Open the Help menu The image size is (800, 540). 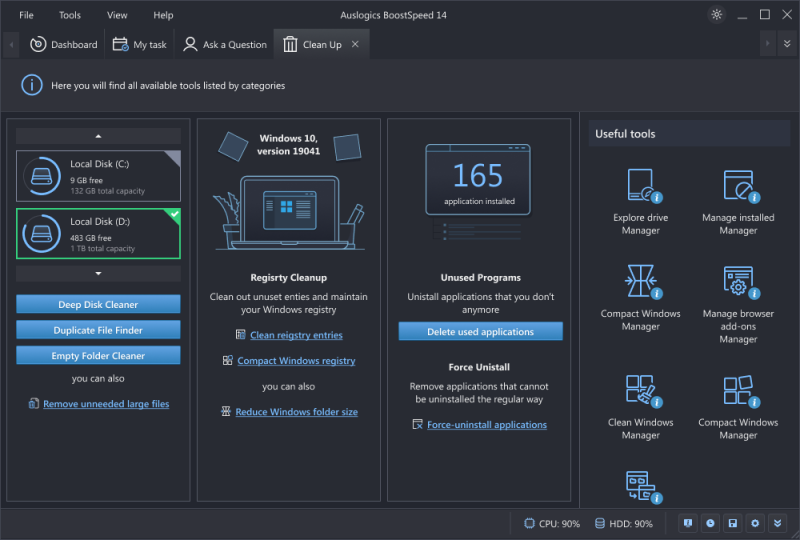point(163,15)
